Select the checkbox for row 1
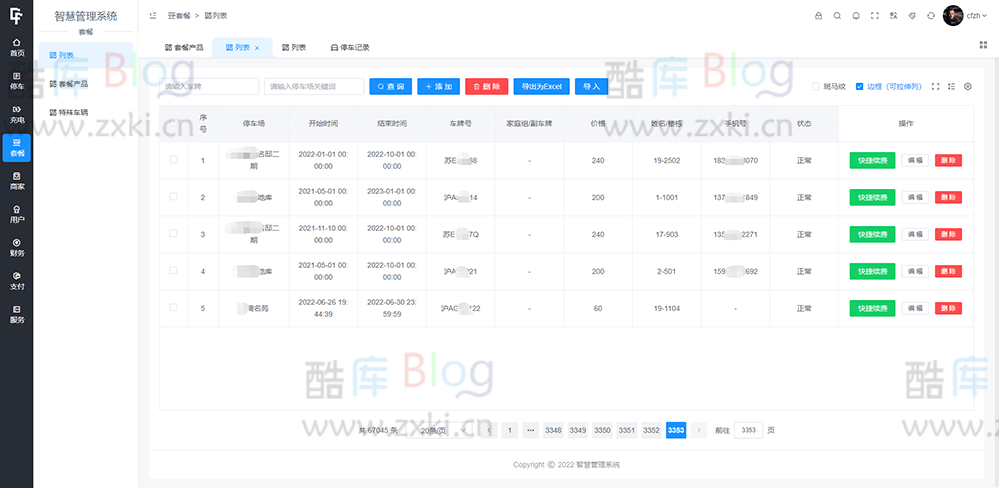 click(173, 160)
